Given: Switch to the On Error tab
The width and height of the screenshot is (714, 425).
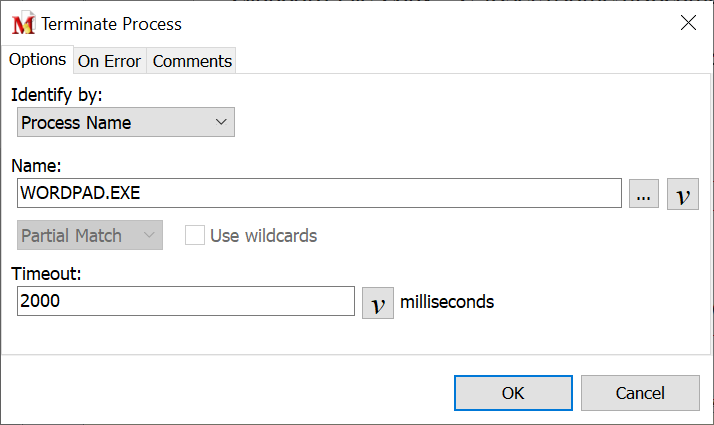Looking at the screenshot, I should pyautogui.click(x=109, y=61).
